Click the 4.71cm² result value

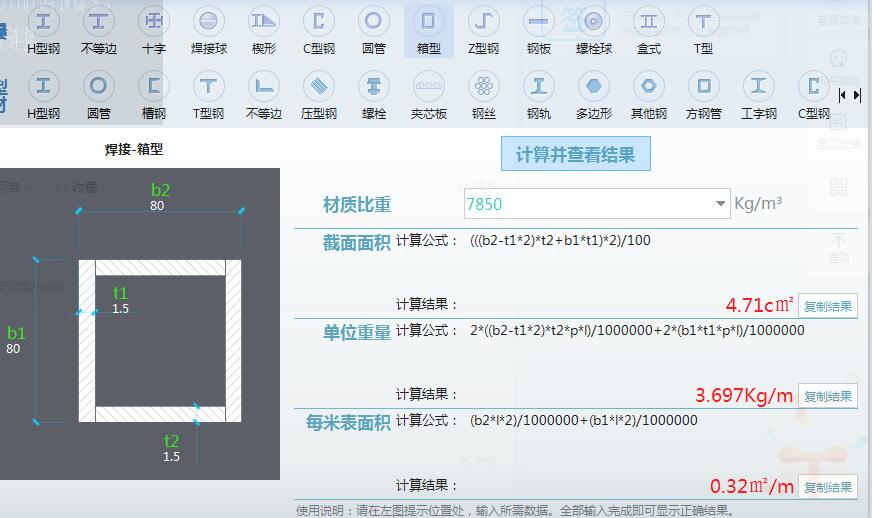(x=760, y=305)
